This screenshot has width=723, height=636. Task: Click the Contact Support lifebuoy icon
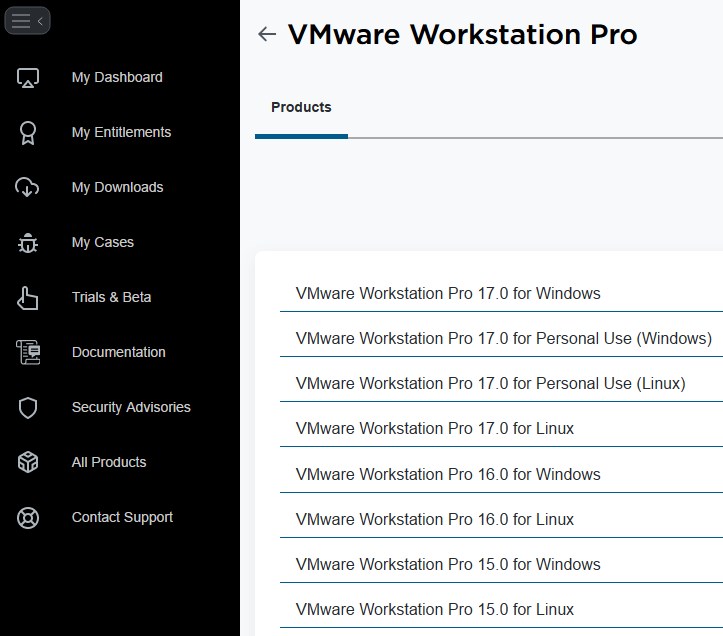(x=28, y=517)
